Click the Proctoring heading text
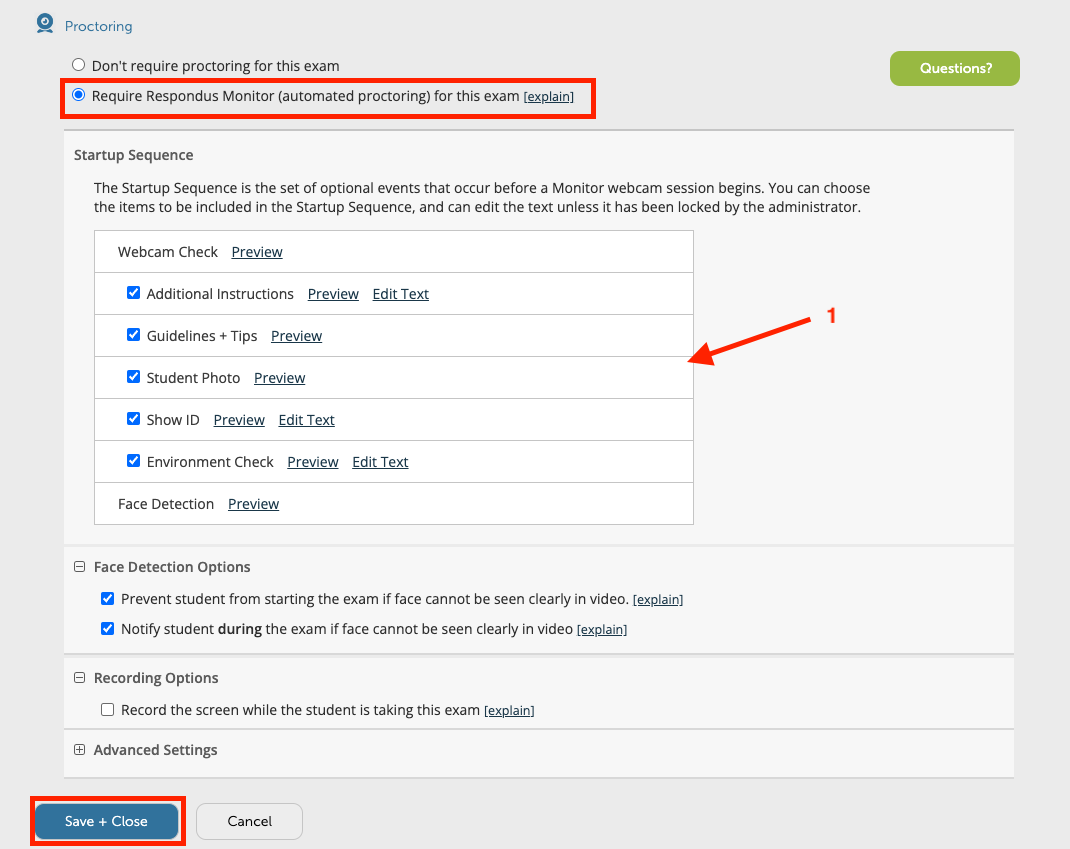This screenshot has width=1070, height=849. 98,26
